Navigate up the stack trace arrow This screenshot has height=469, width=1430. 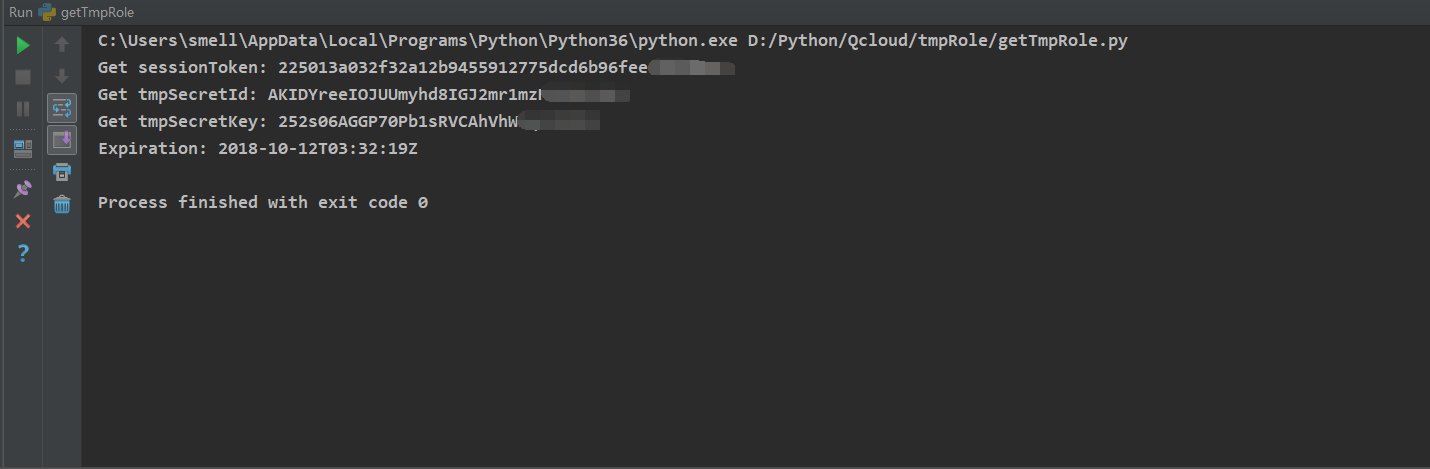[x=62, y=45]
